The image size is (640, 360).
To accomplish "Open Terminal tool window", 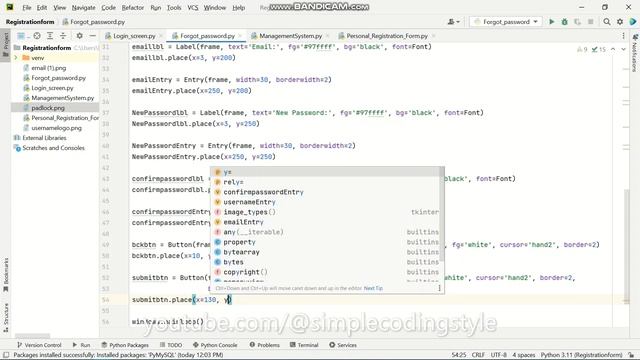I will (304, 345).
